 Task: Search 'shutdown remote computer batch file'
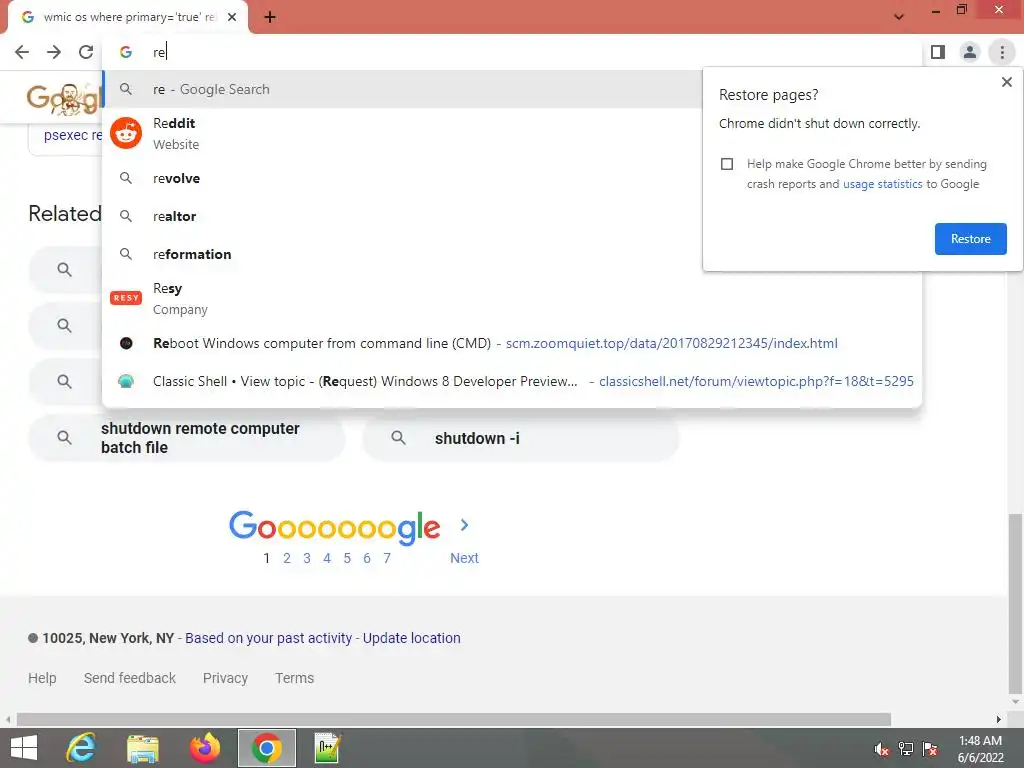(x=187, y=438)
